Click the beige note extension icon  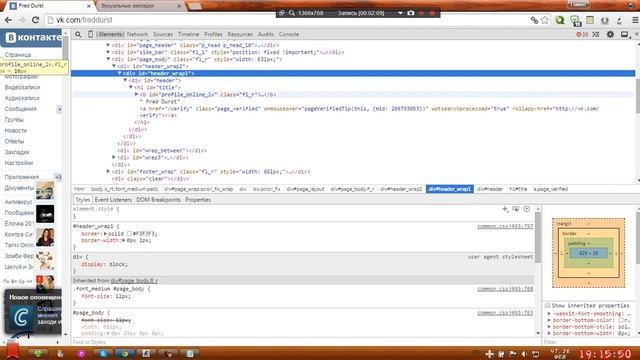pyautogui.click(x=590, y=20)
